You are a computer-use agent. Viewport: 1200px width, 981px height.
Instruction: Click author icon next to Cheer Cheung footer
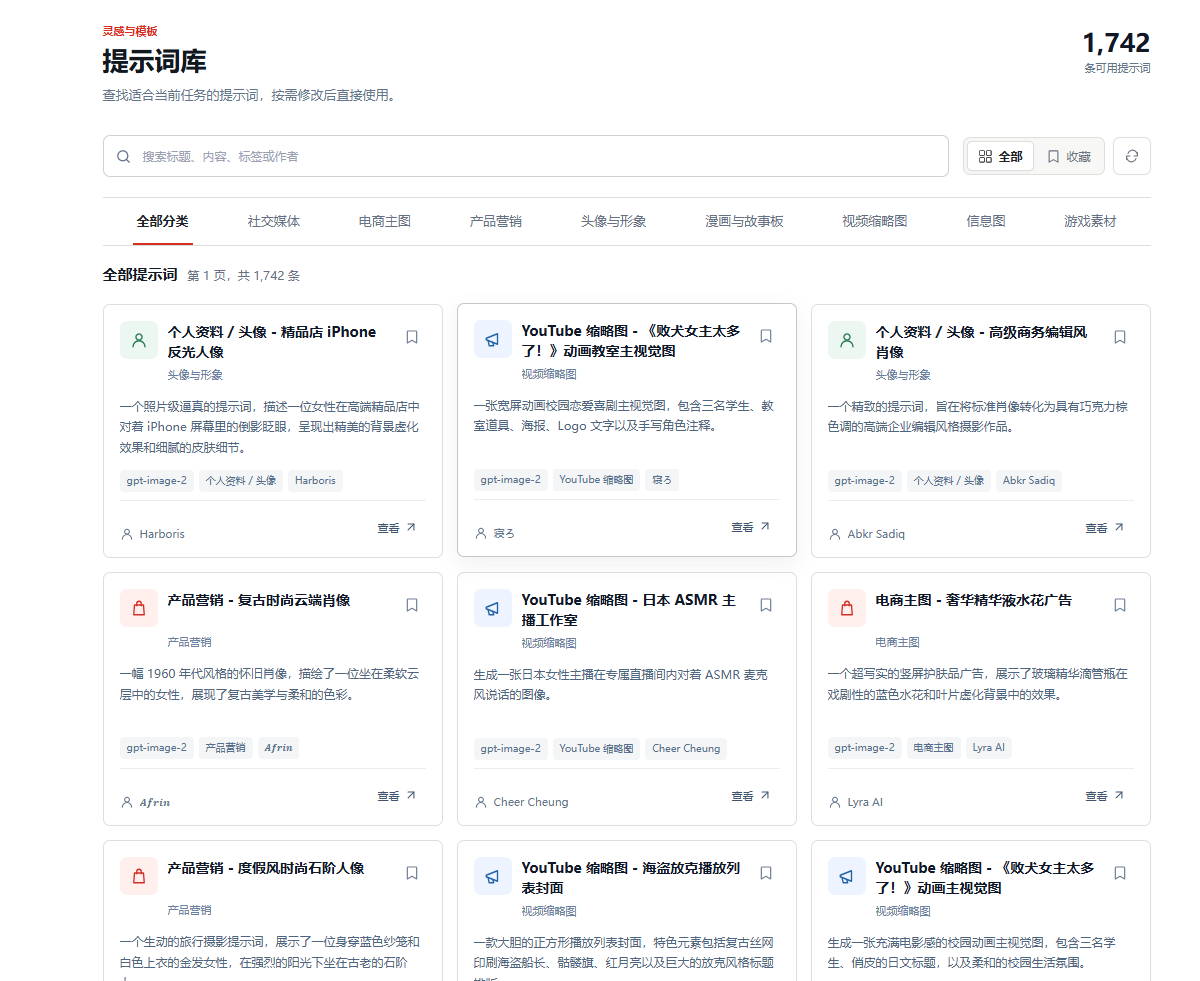pyautogui.click(x=481, y=802)
